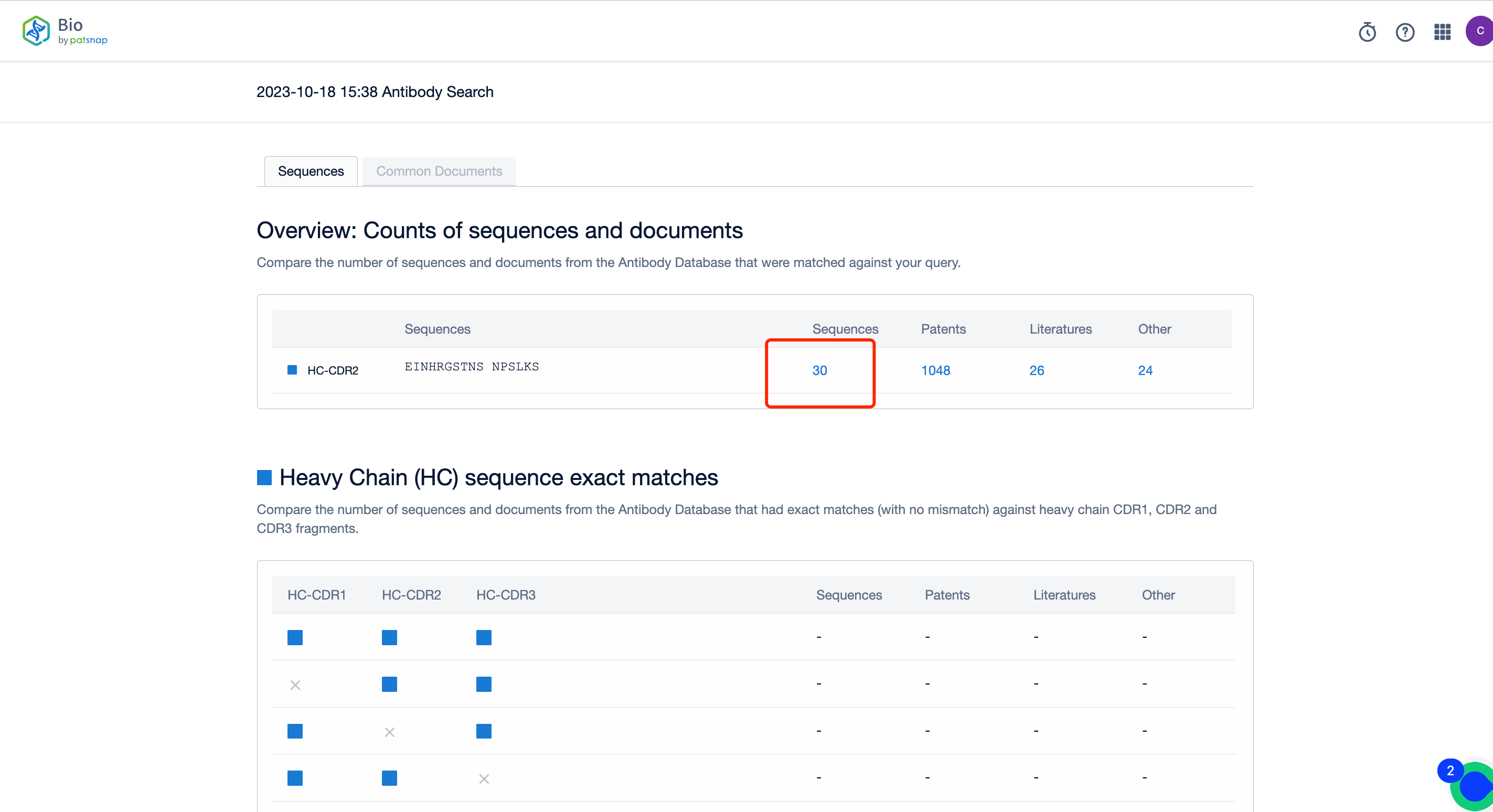
Task: Switch to the Common Documents tab
Action: [x=439, y=171]
